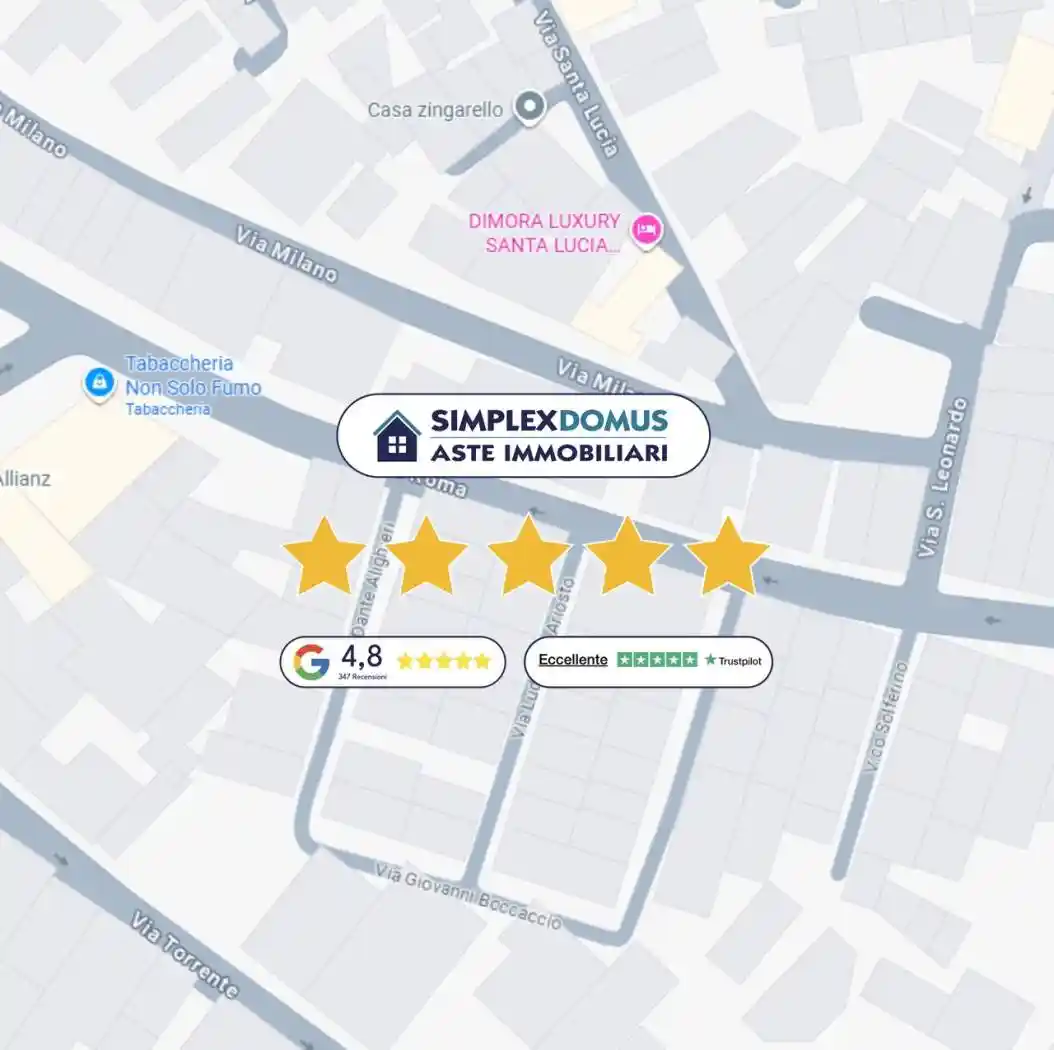Click the Casa zingarello location pin
The width and height of the screenshot is (1054, 1050).
530,108
